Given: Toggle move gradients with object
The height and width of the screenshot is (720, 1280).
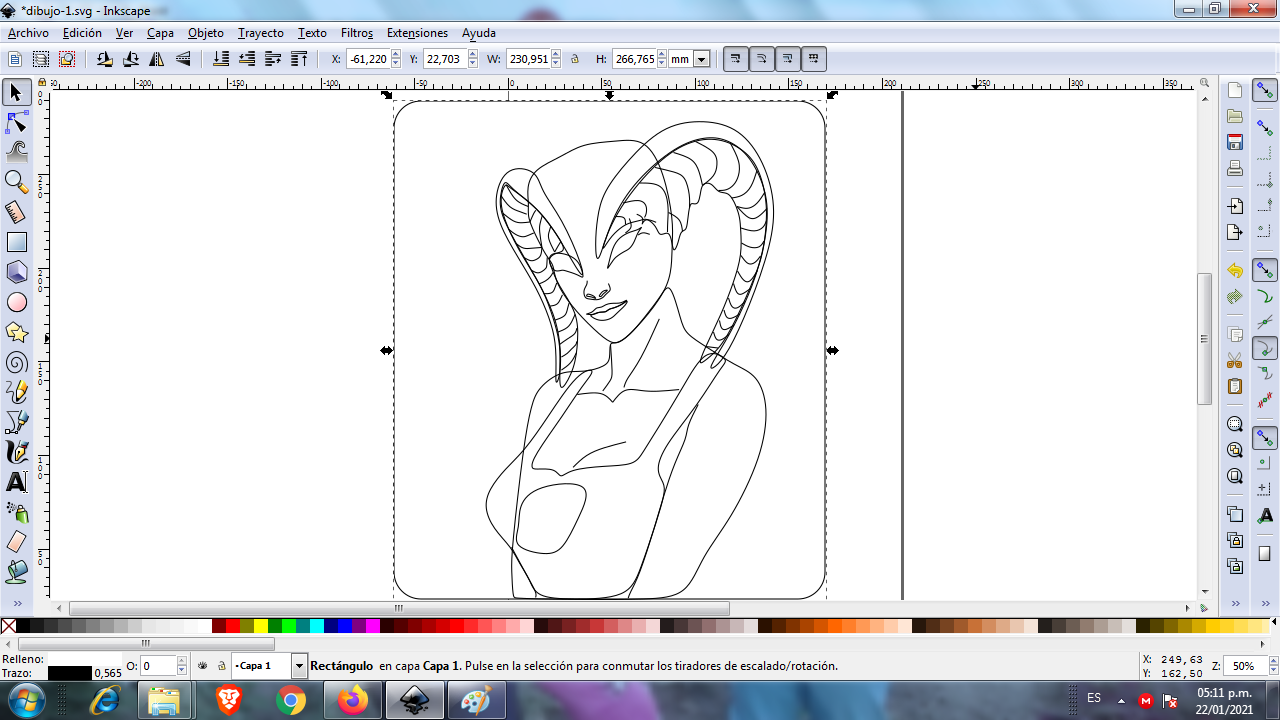Looking at the screenshot, I should [788, 59].
